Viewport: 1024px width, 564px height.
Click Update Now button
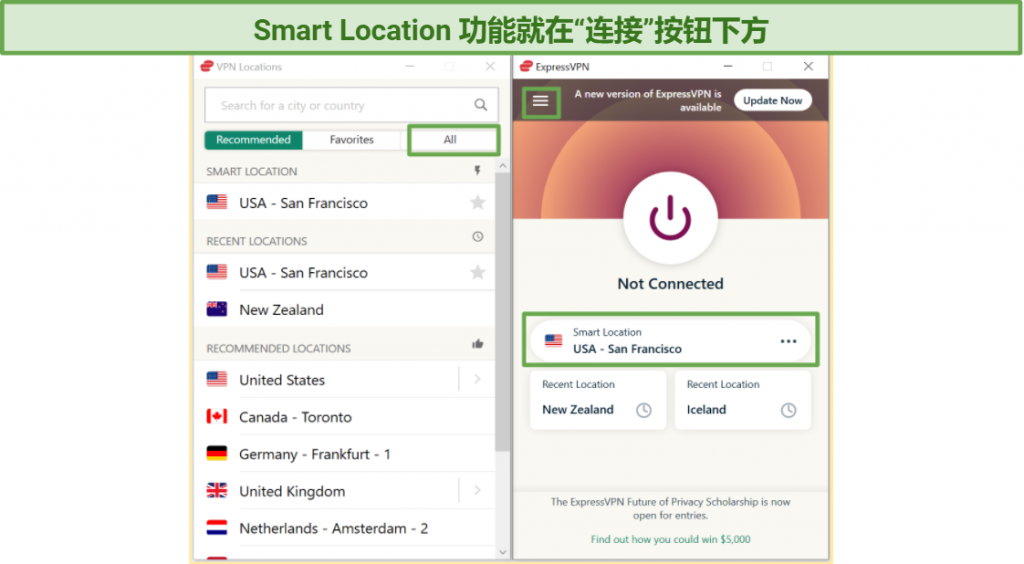click(773, 101)
